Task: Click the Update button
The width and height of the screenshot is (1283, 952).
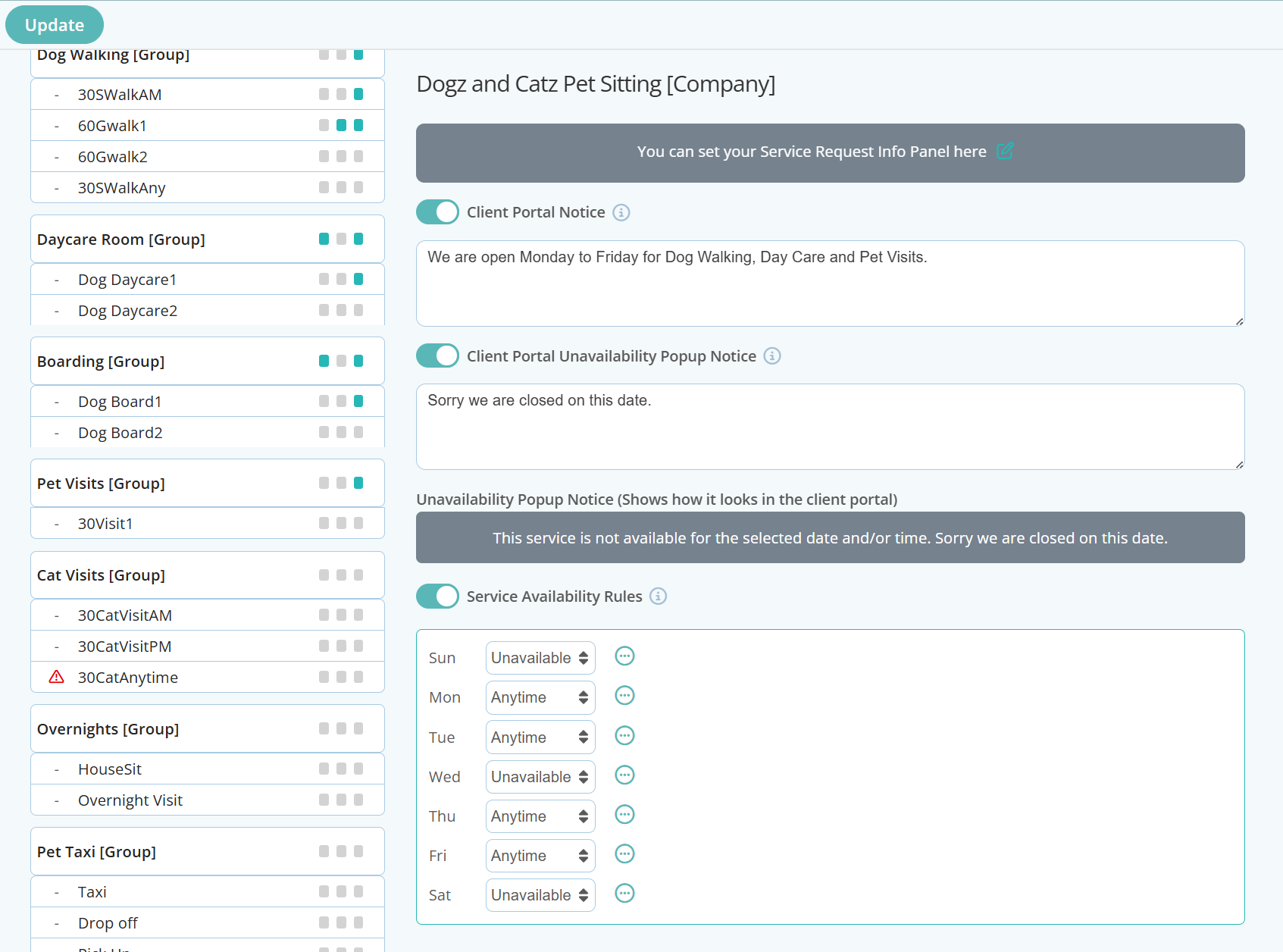Action: 55,25
